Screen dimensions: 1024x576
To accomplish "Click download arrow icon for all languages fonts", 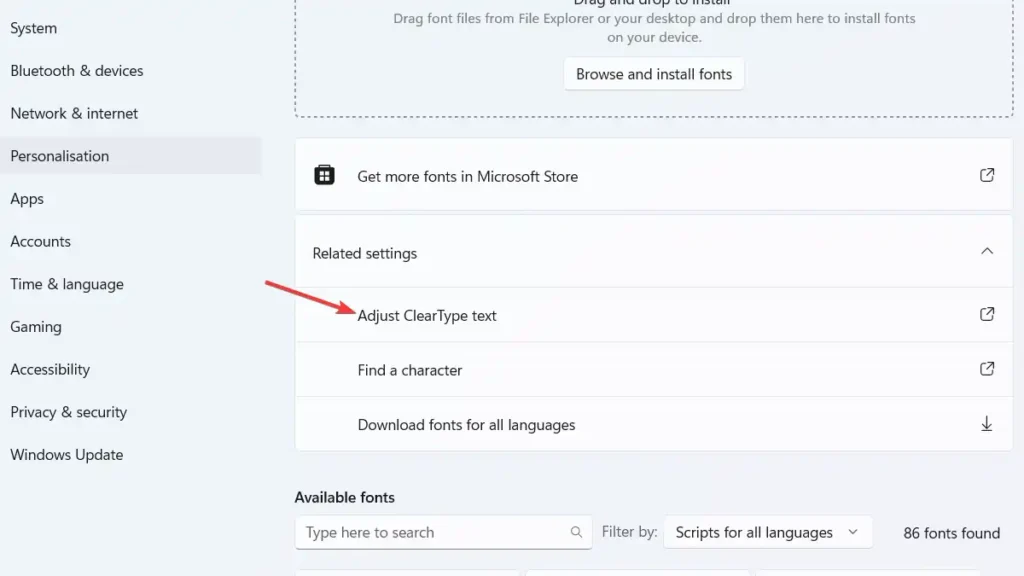I will point(987,424).
